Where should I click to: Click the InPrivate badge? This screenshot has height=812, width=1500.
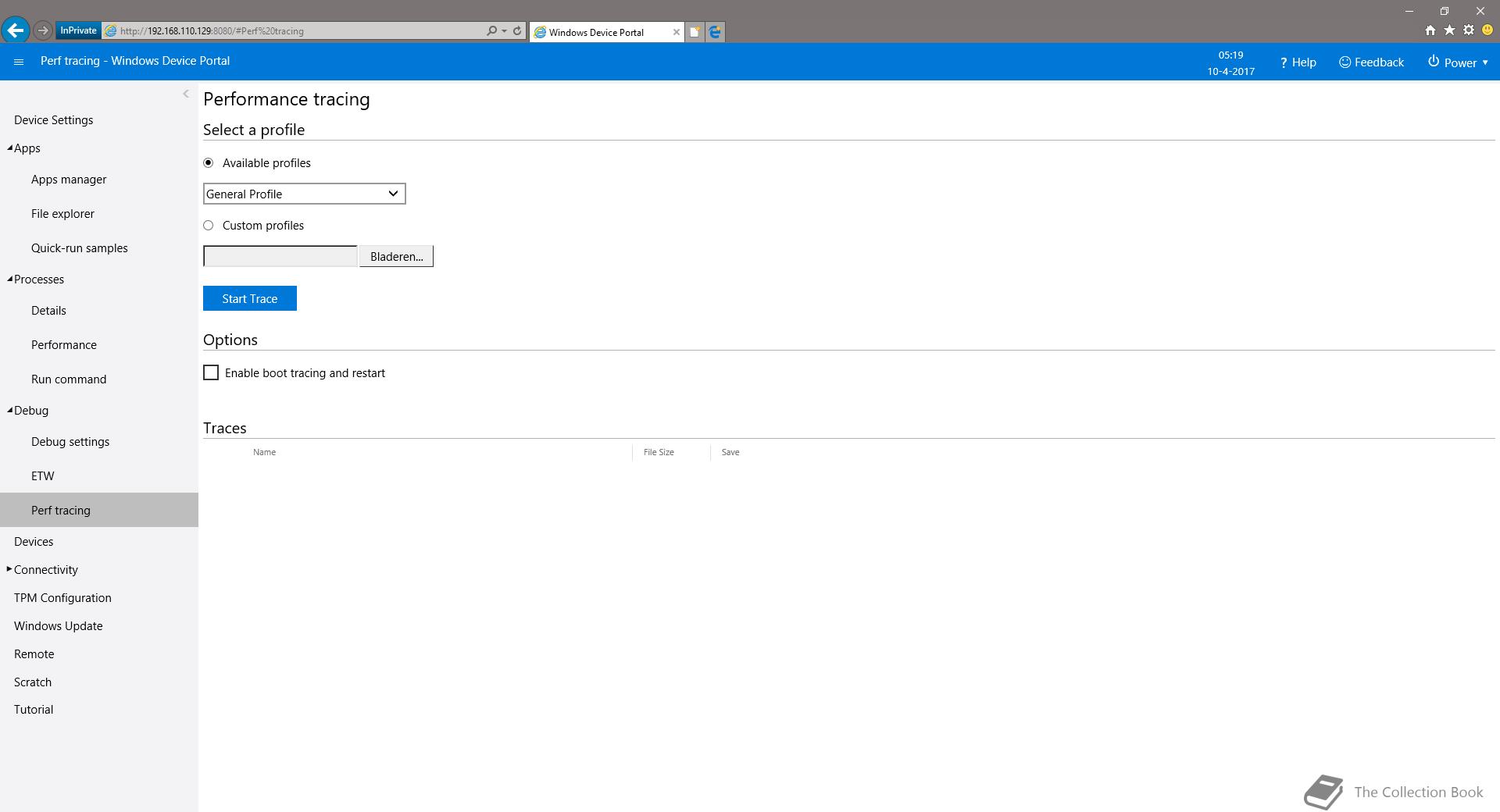pos(78,30)
